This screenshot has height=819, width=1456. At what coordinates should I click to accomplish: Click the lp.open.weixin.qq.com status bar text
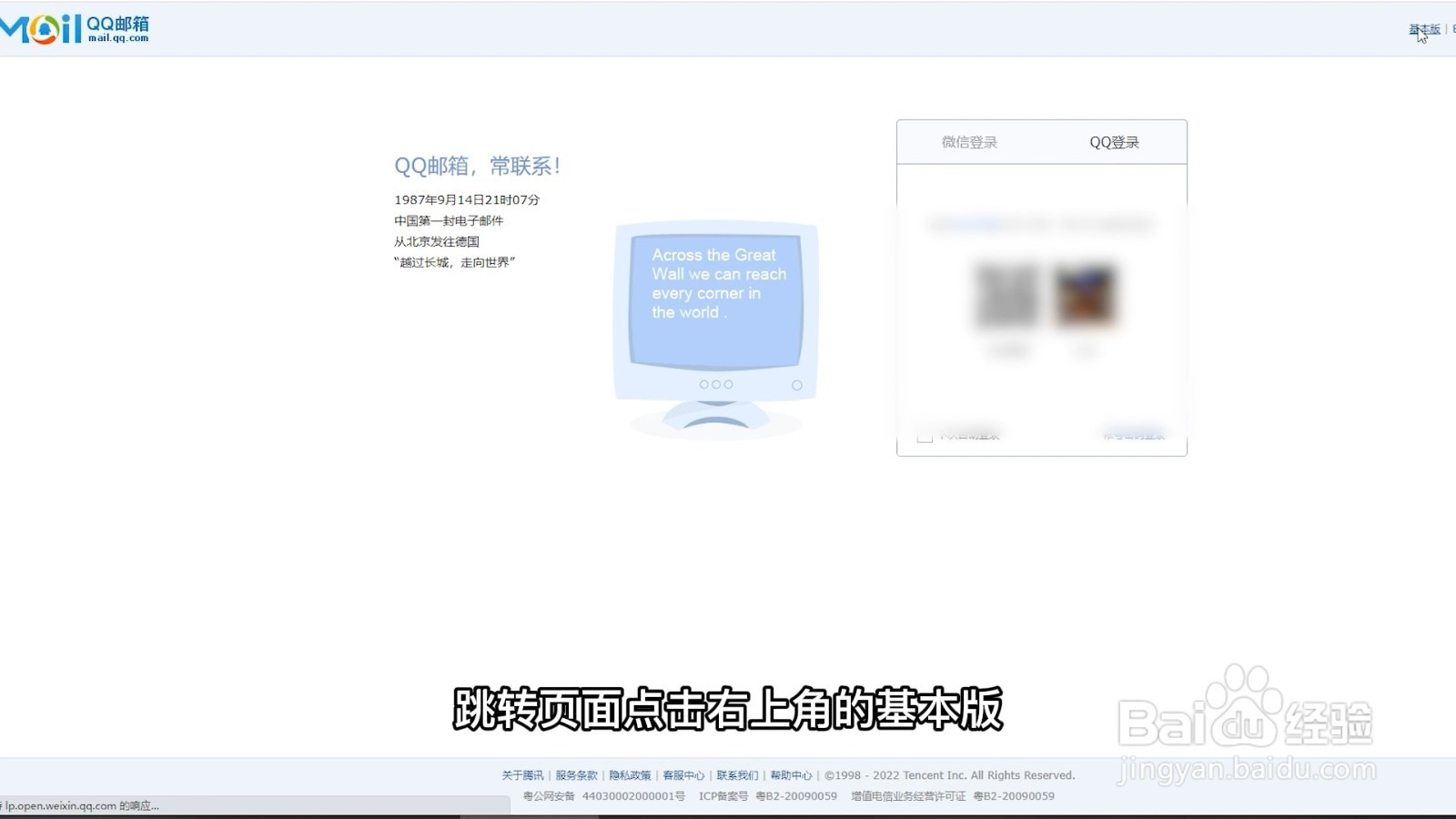[80, 805]
